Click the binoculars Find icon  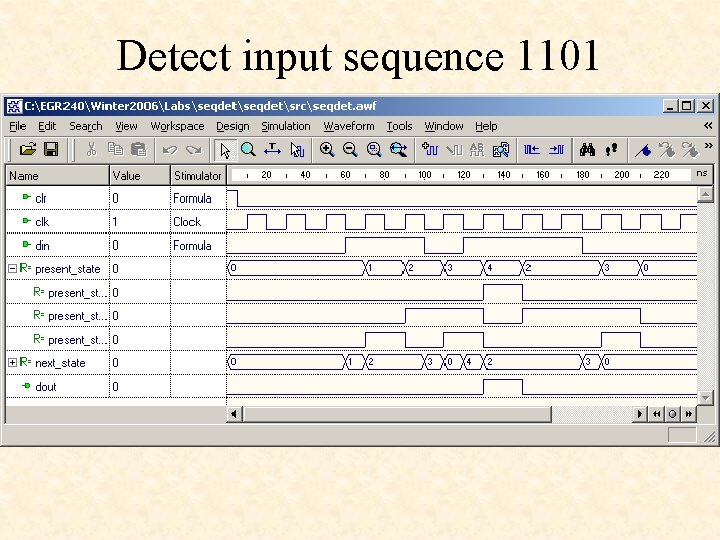[587, 149]
